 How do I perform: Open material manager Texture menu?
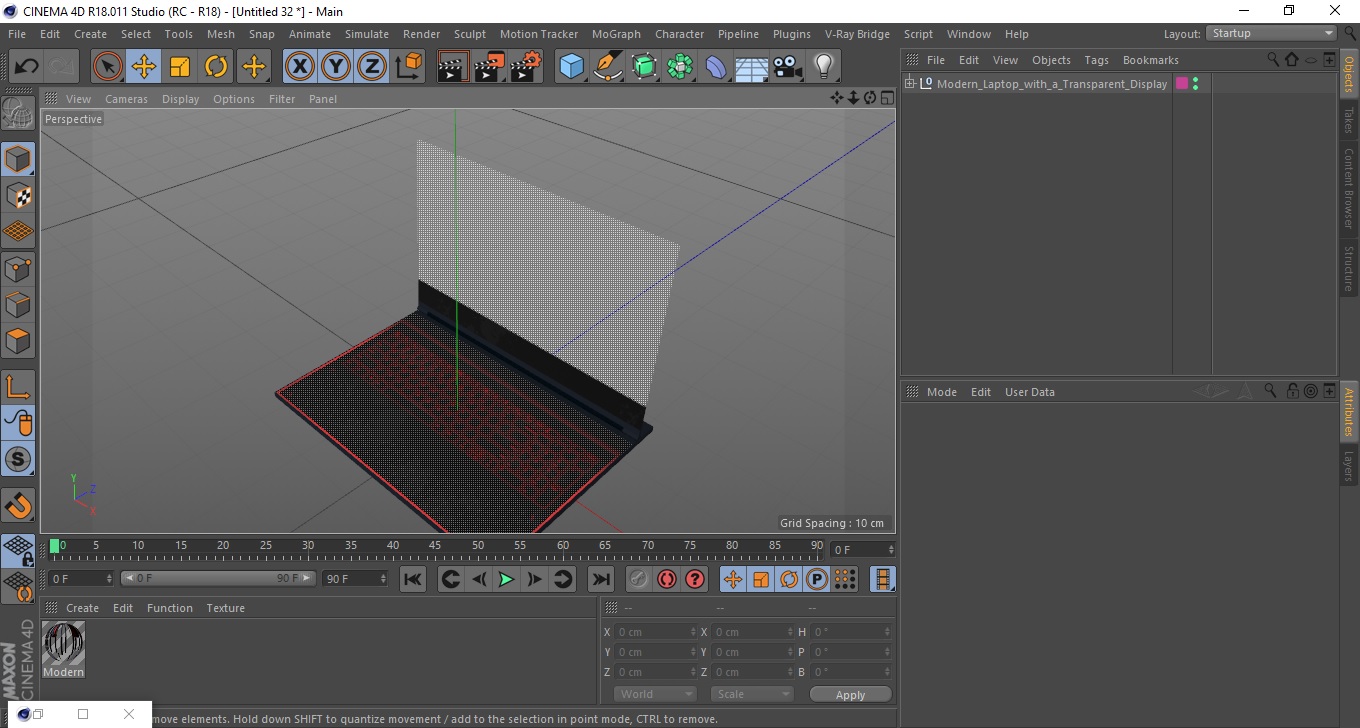(226, 608)
